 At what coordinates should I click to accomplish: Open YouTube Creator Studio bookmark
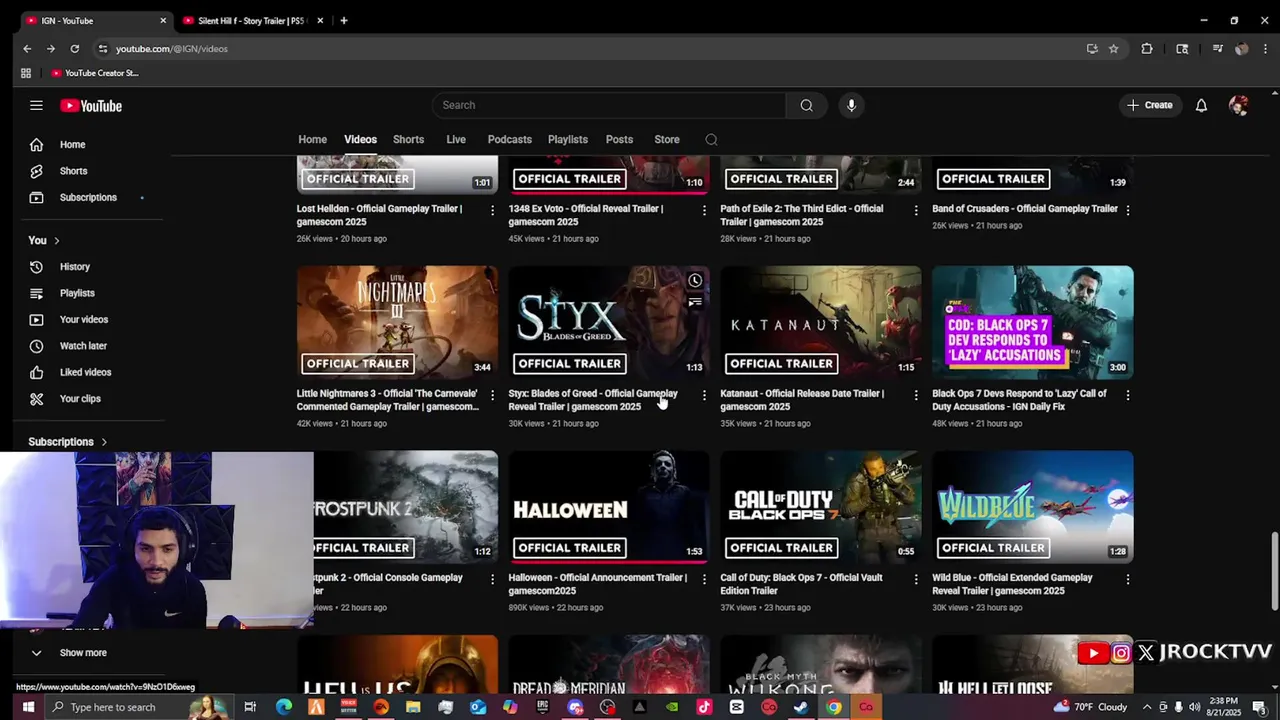(95, 73)
